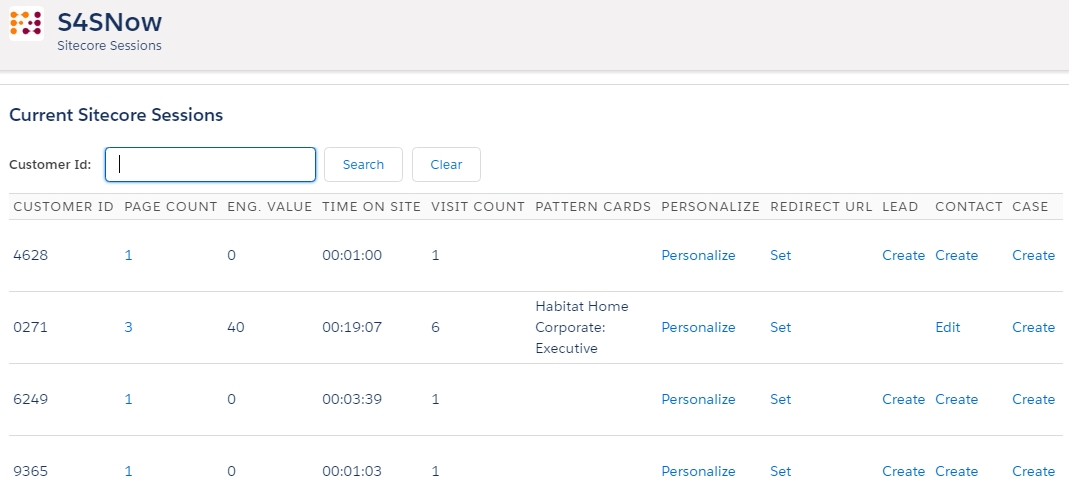Click Personalize for customer 4628
The height and width of the screenshot is (491, 1069).
point(698,256)
